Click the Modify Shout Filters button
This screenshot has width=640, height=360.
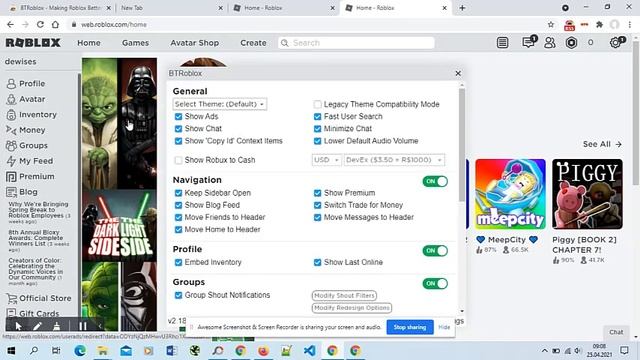tap(344, 296)
